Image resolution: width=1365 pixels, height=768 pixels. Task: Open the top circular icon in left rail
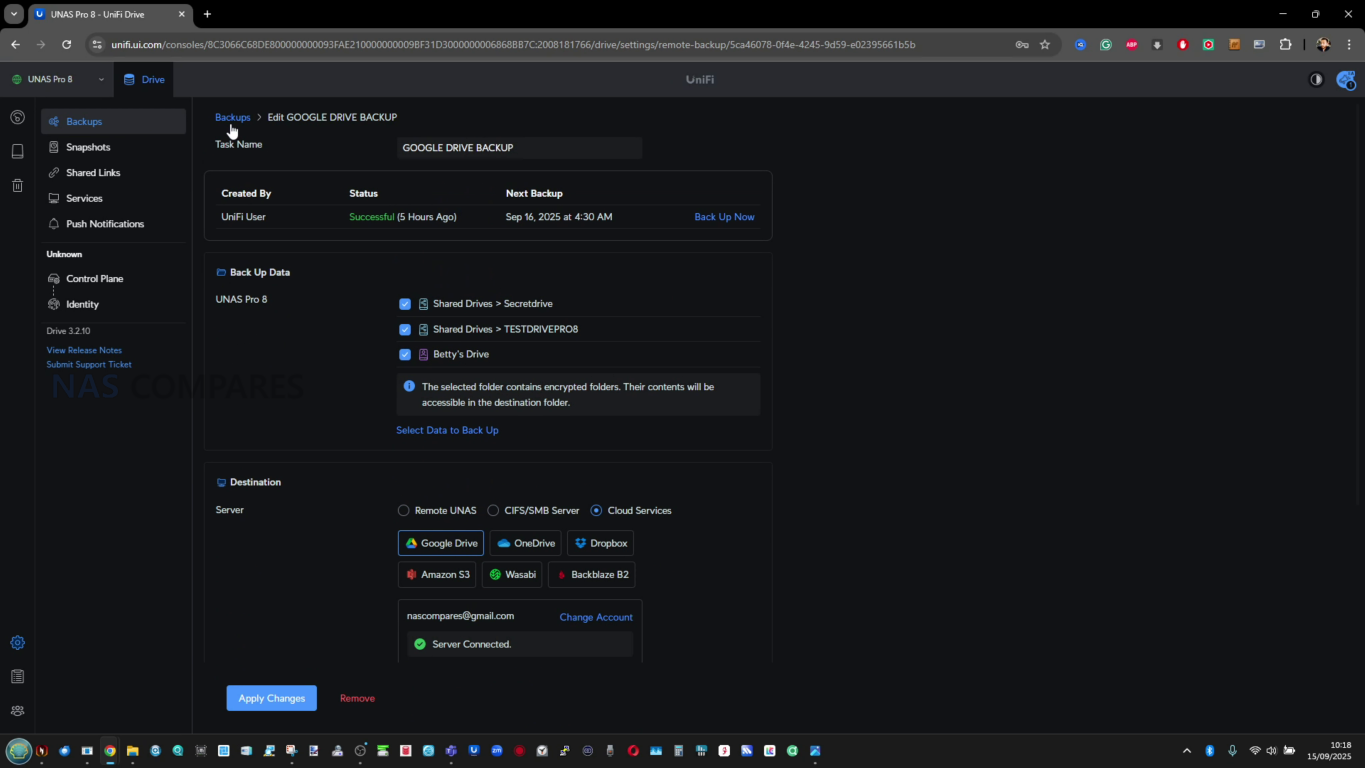click(x=17, y=117)
